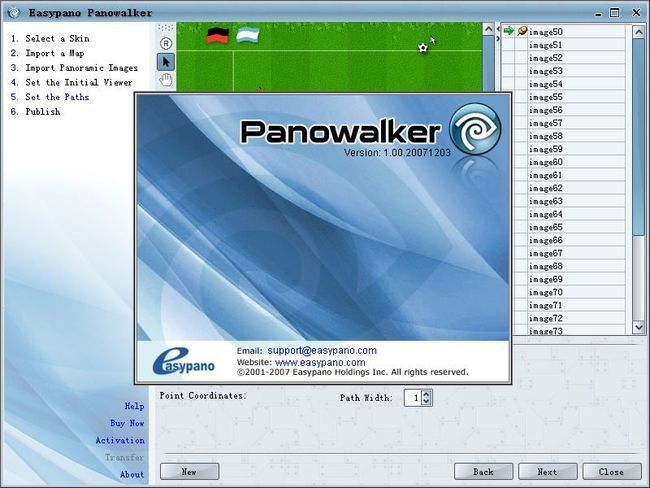The width and height of the screenshot is (650, 488).
Task: Open the www.easypano.com website link
Action: (320, 362)
